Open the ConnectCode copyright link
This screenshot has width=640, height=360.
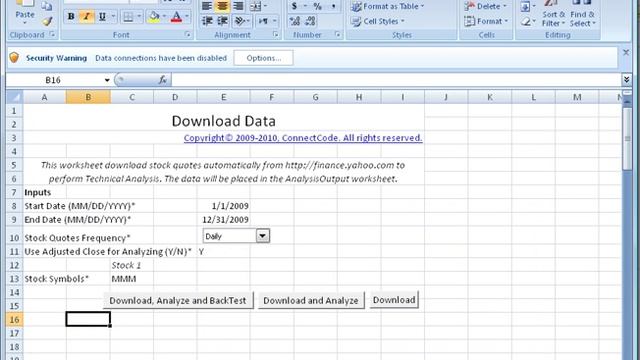(303, 138)
